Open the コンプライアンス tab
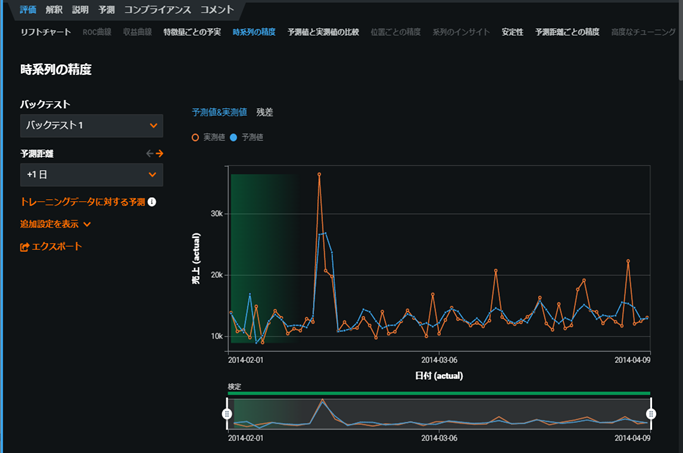 pyautogui.click(x=158, y=10)
